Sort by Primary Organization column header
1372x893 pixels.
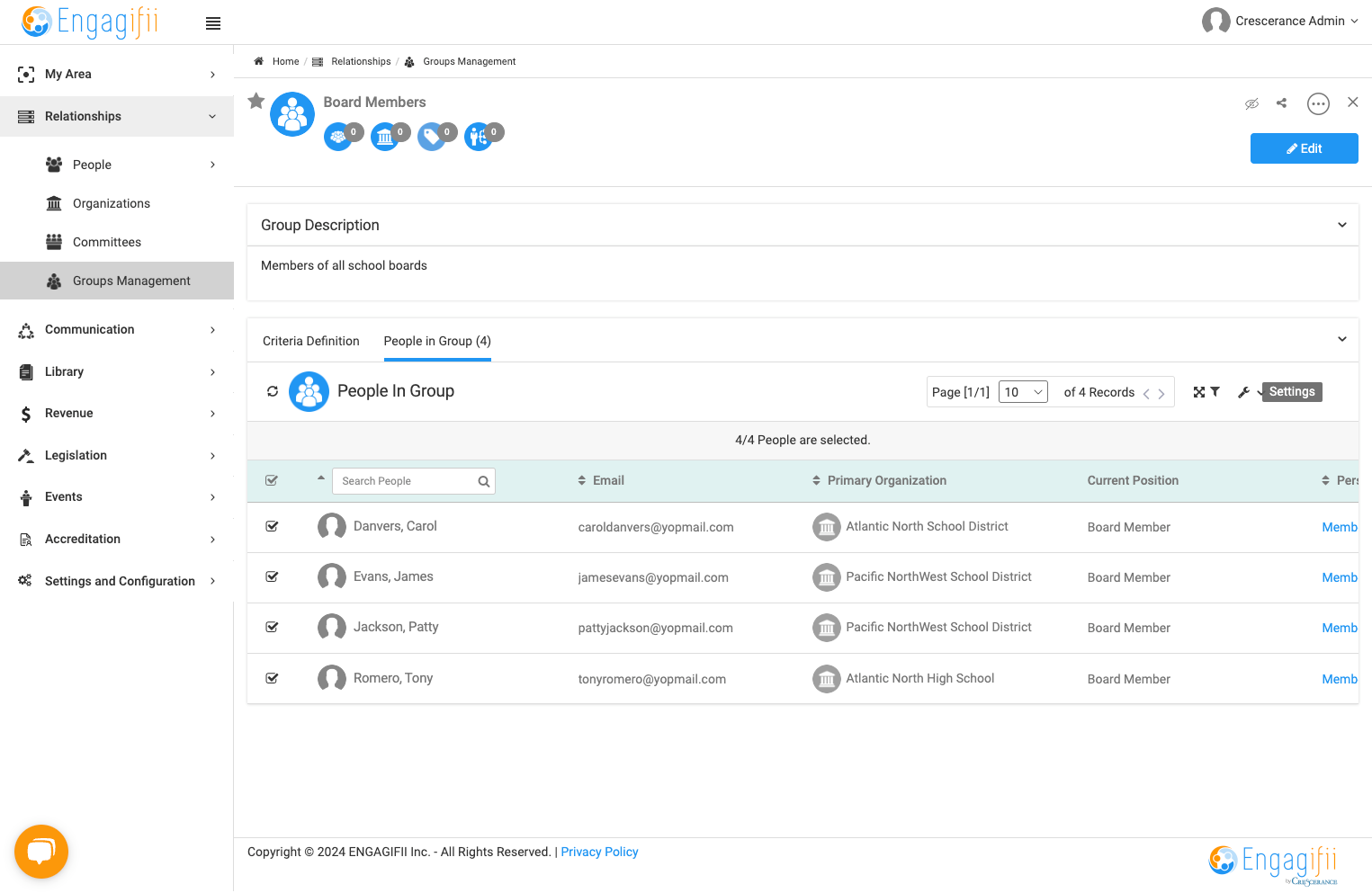pos(879,480)
